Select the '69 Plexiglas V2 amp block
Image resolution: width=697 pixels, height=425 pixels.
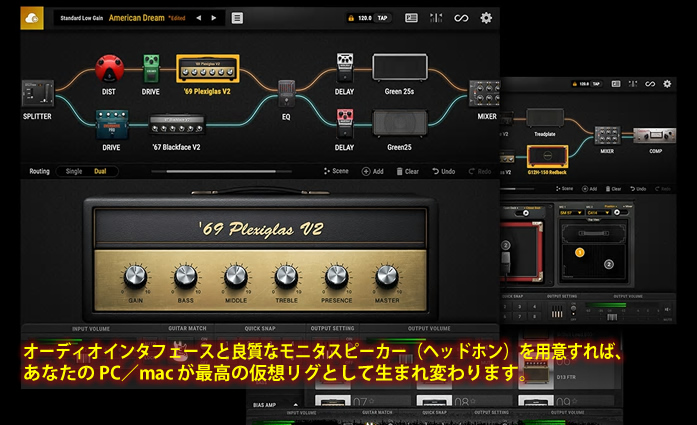(x=208, y=68)
